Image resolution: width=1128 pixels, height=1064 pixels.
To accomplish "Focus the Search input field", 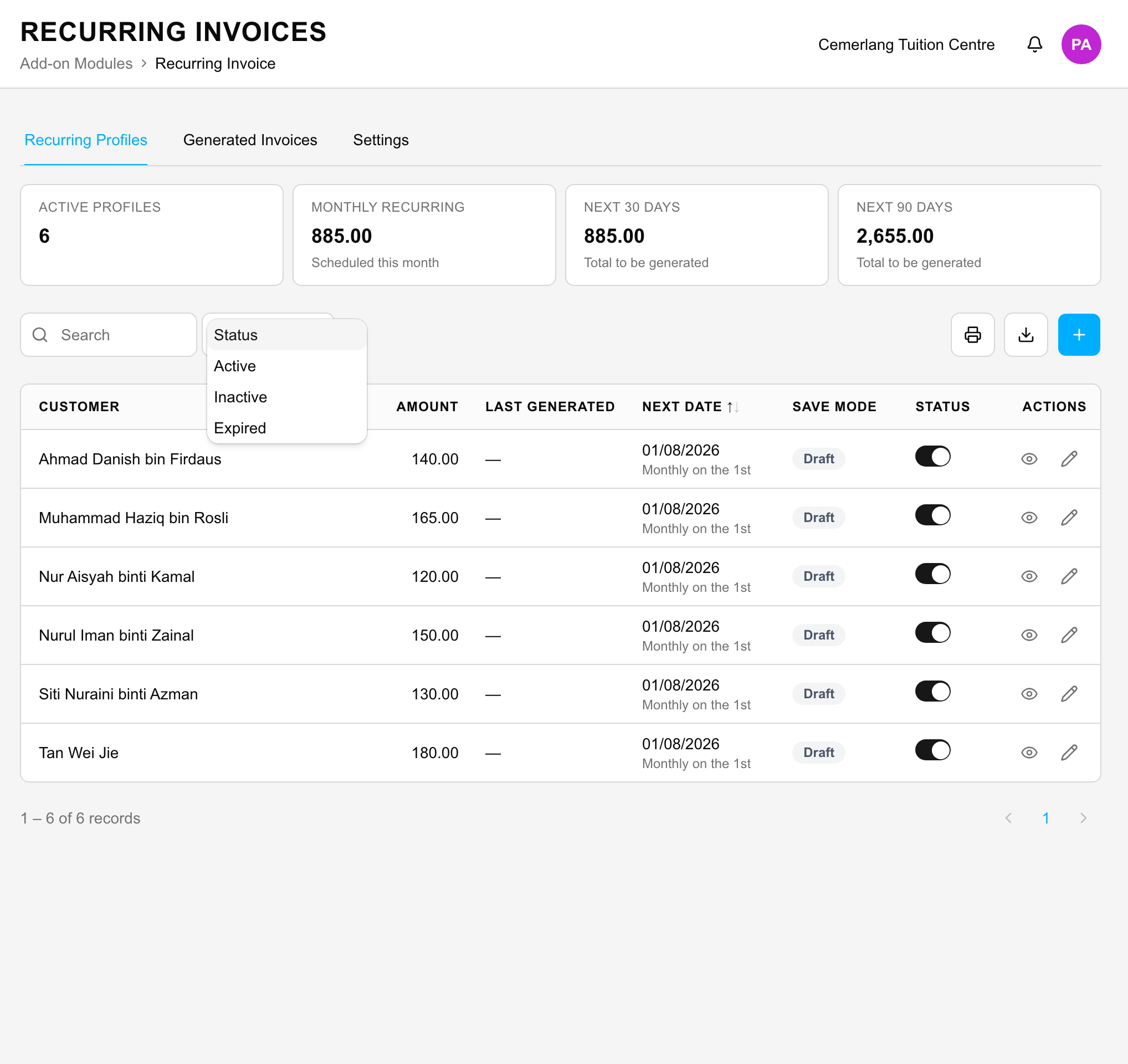I will 109,335.
